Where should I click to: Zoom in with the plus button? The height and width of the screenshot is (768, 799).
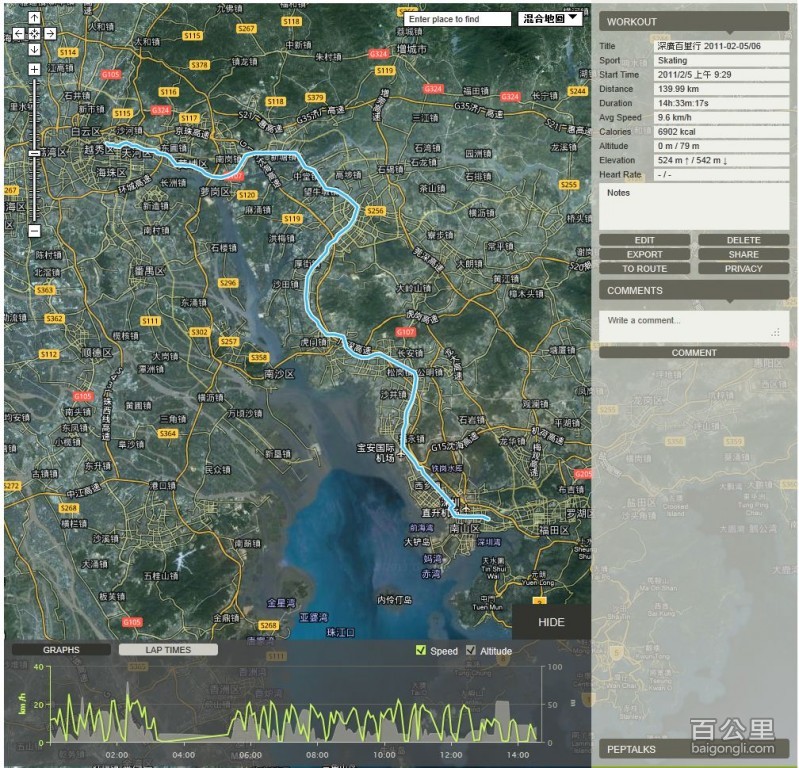click(34, 69)
